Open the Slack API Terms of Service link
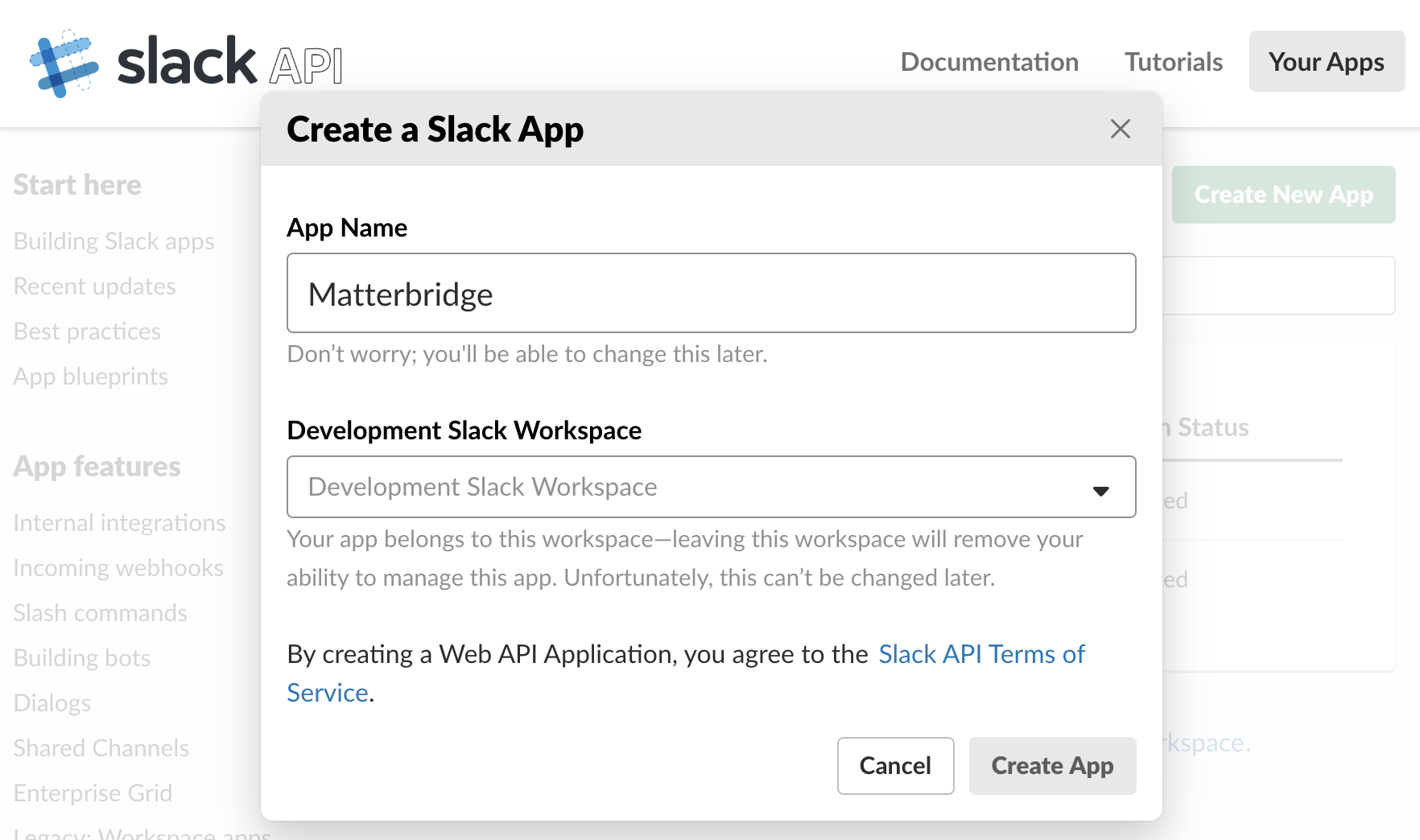 pyautogui.click(x=980, y=654)
